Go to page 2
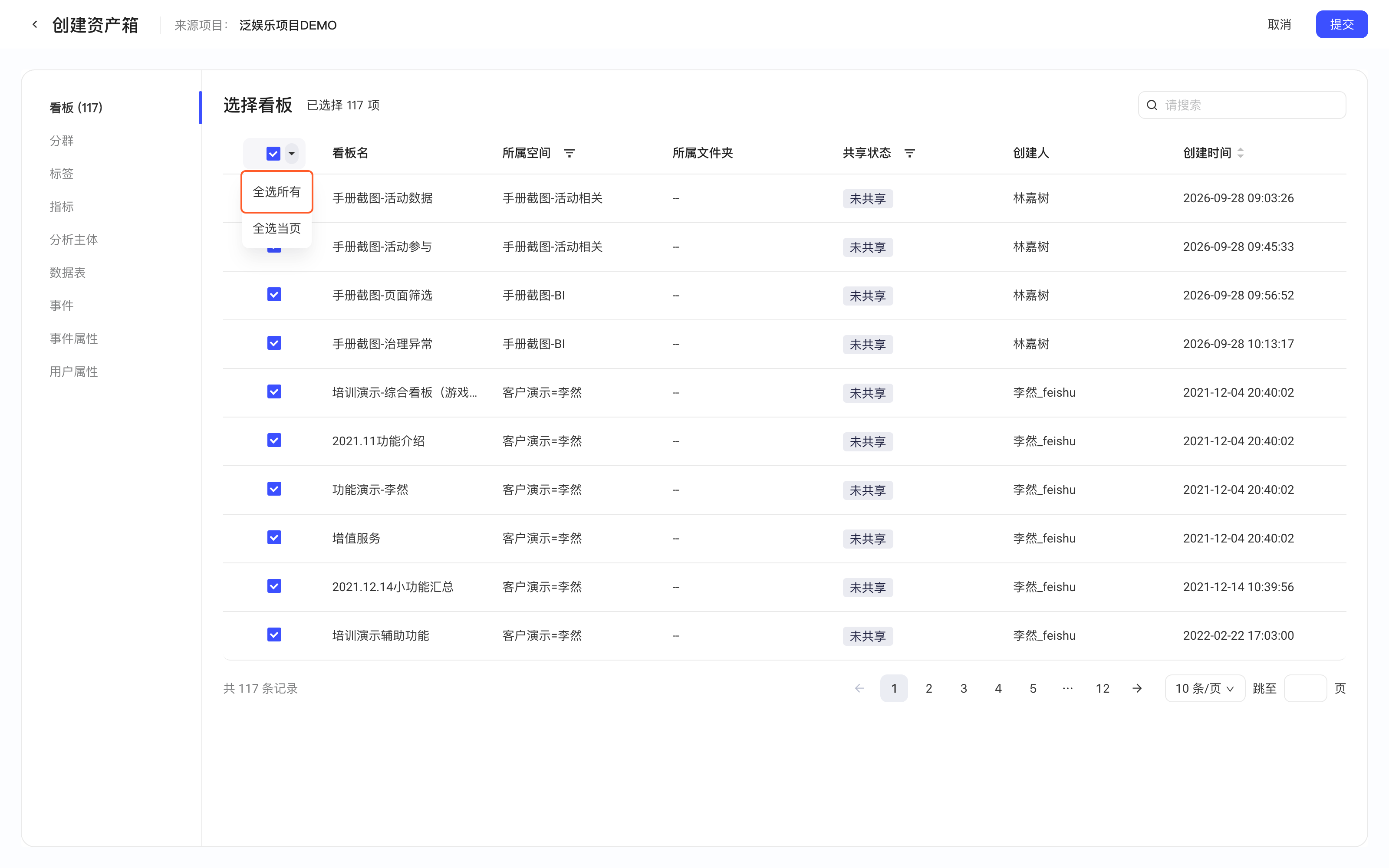 (x=929, y=688)
